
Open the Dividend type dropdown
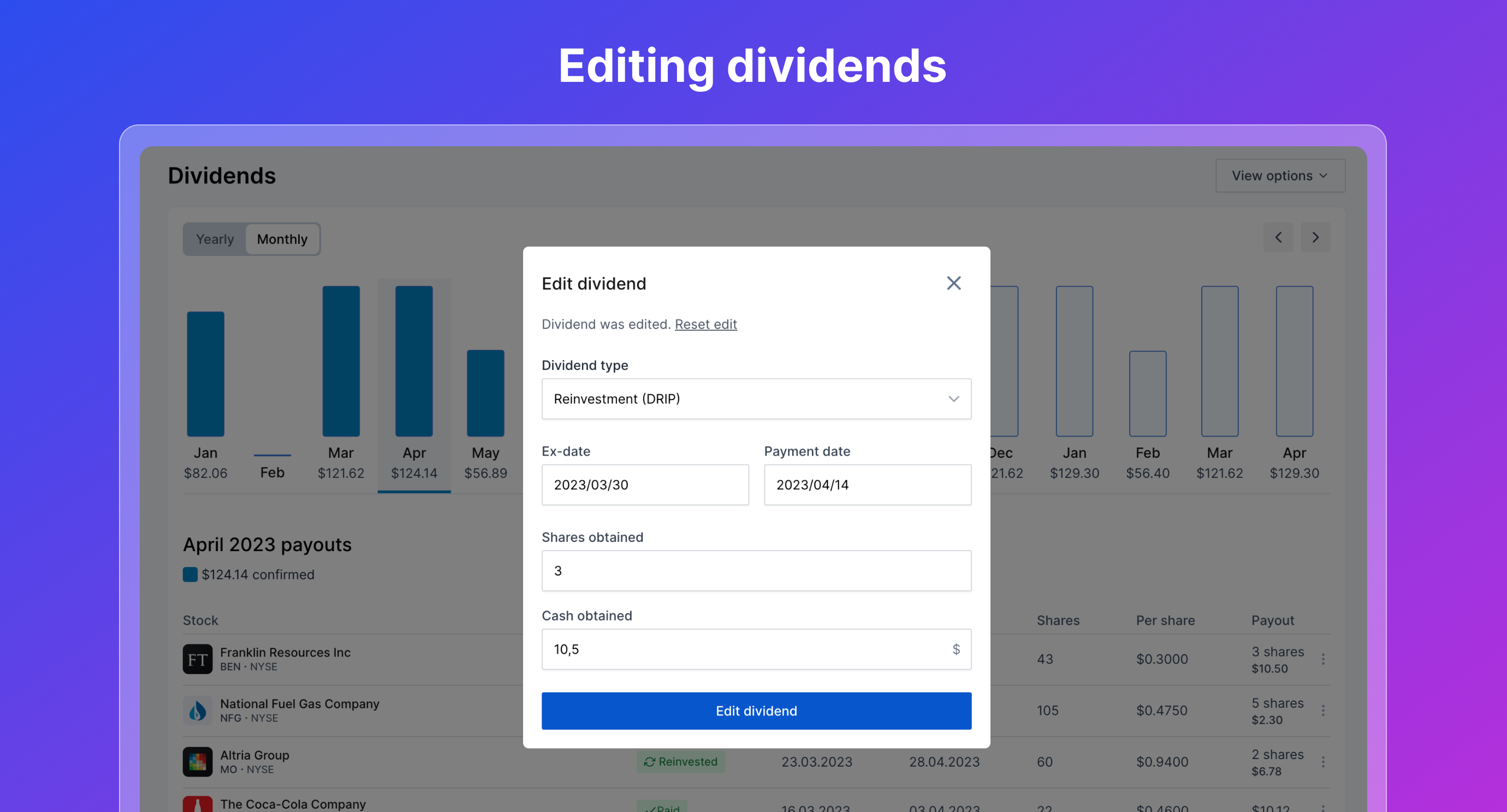tap(756, 399)
